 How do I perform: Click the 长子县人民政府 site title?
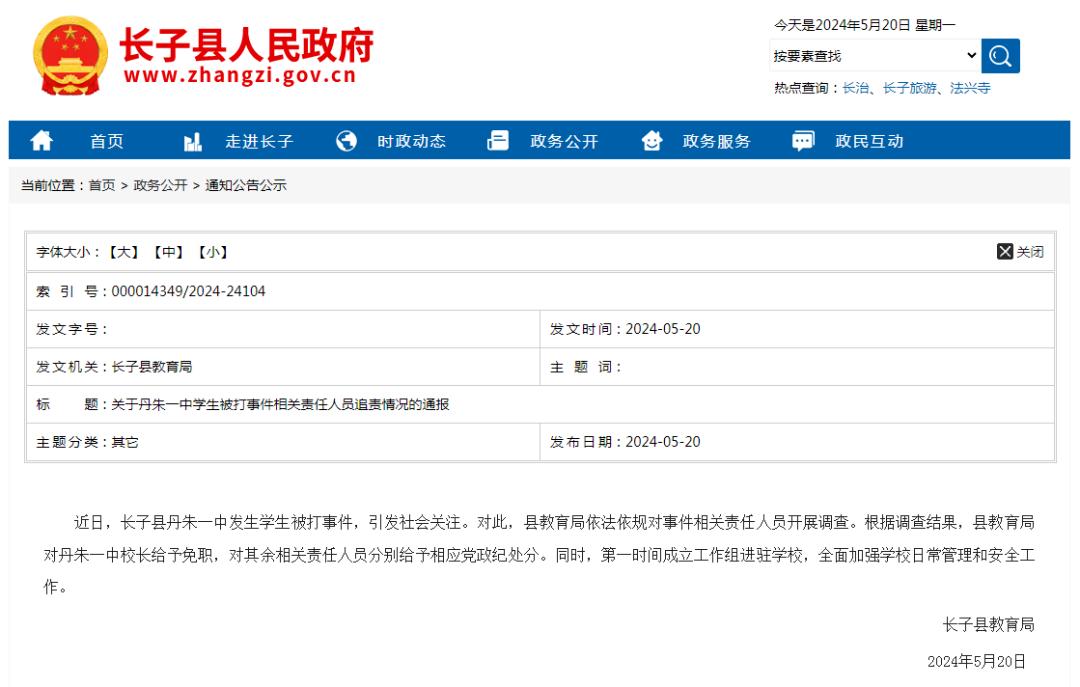click(x=247, y=45)
